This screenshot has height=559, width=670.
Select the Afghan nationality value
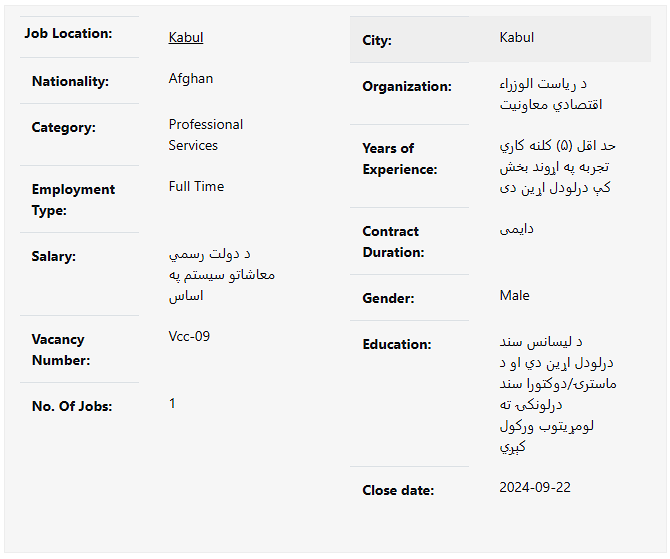191,79
